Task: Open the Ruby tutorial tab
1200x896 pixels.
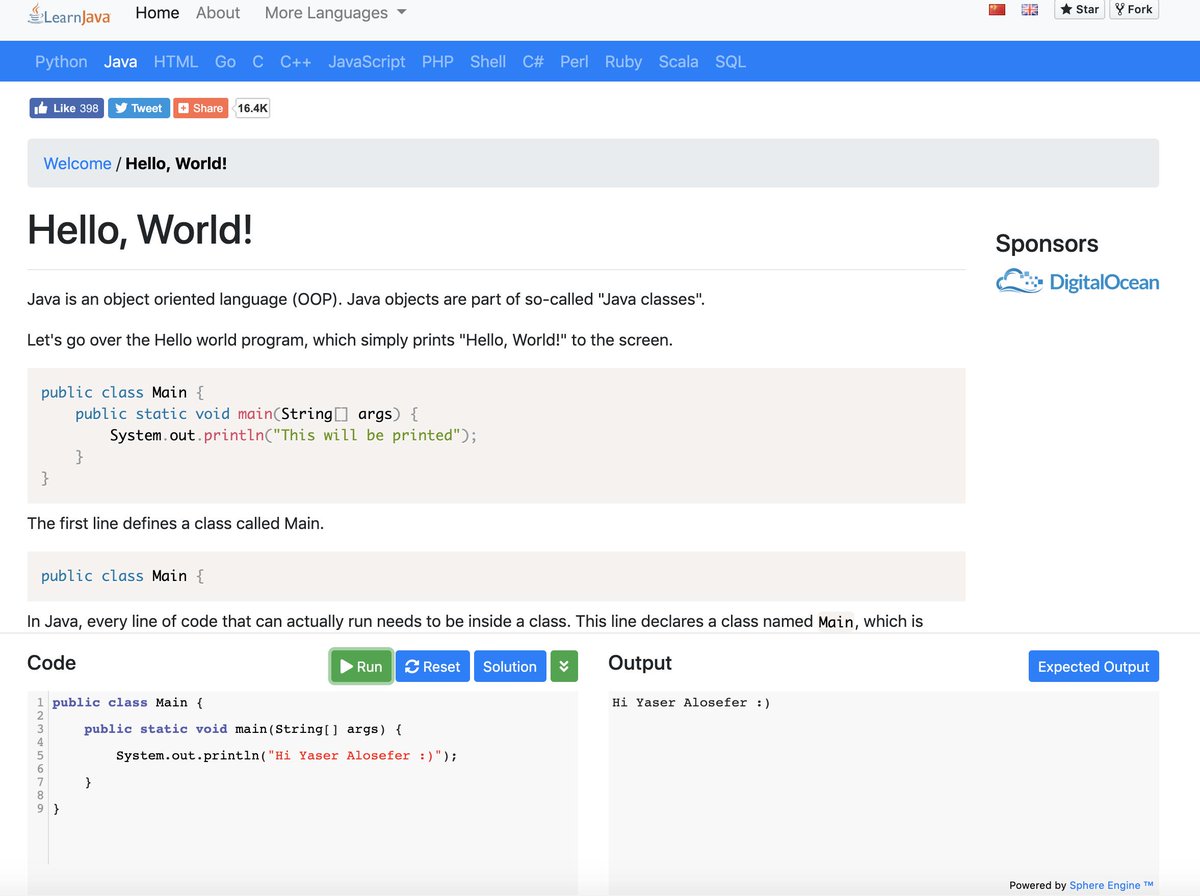Action: [623, 61]
